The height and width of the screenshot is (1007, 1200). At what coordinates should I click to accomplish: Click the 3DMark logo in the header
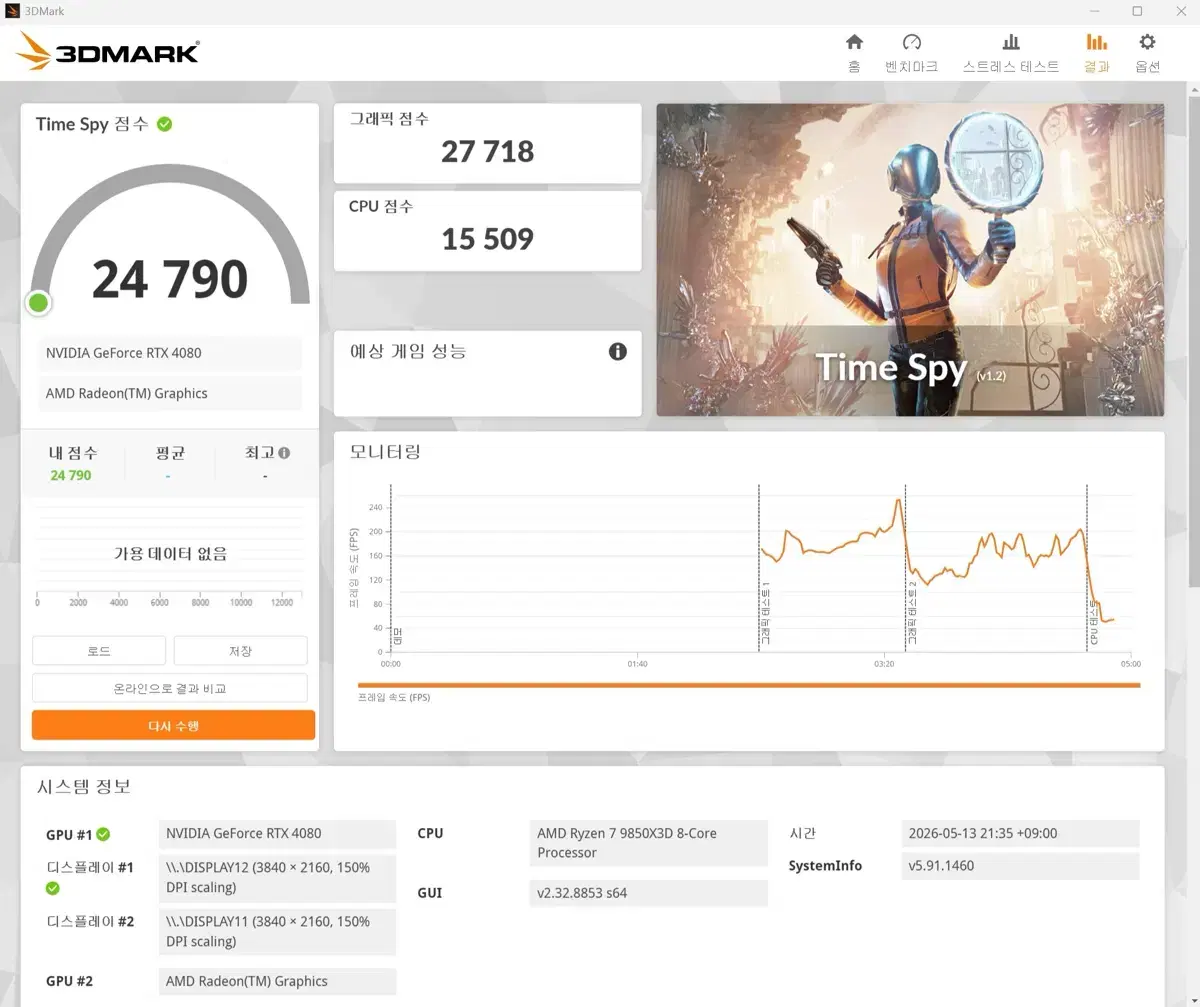(108, 50)
